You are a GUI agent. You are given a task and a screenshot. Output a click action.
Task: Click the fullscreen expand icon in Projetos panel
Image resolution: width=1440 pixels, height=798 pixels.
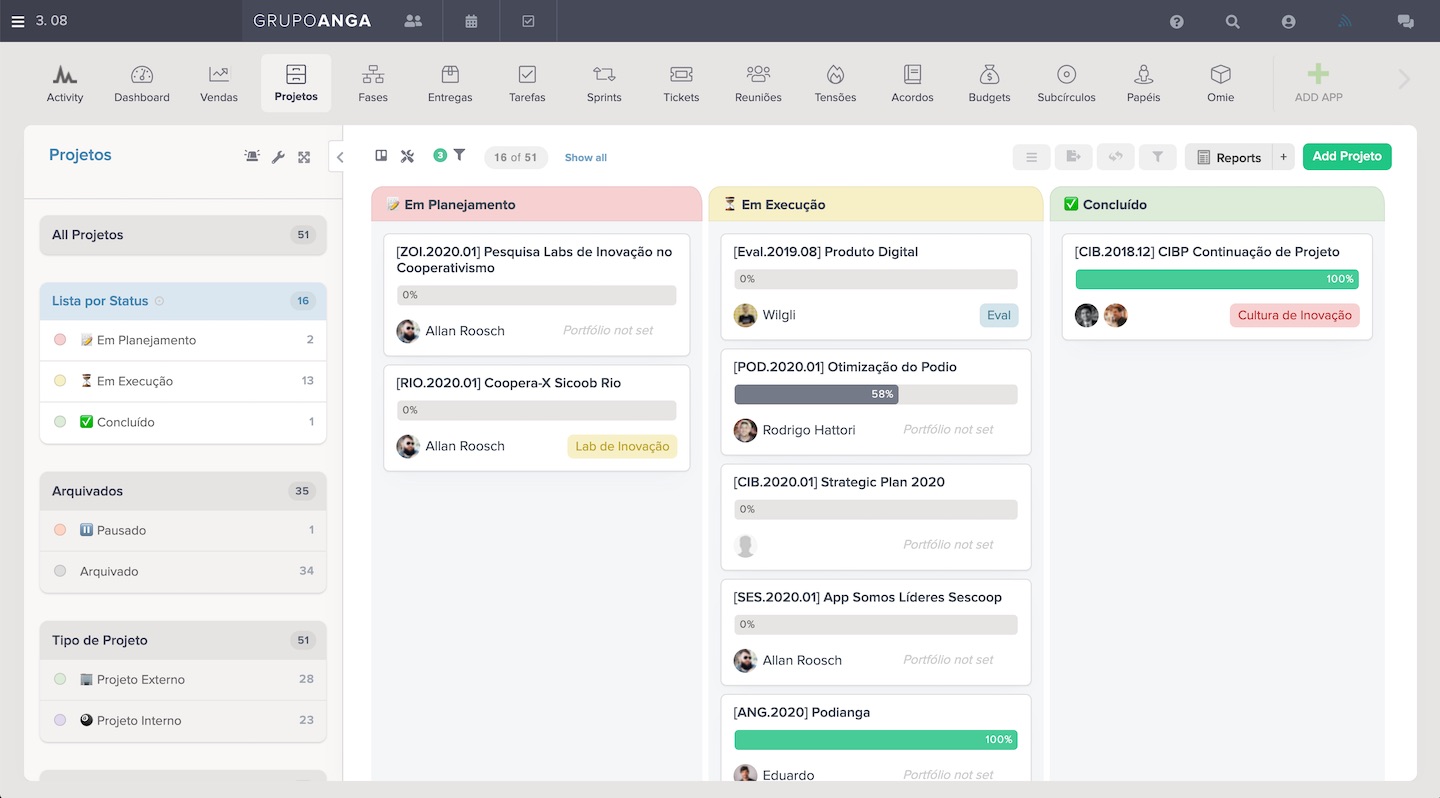point(304,157)
